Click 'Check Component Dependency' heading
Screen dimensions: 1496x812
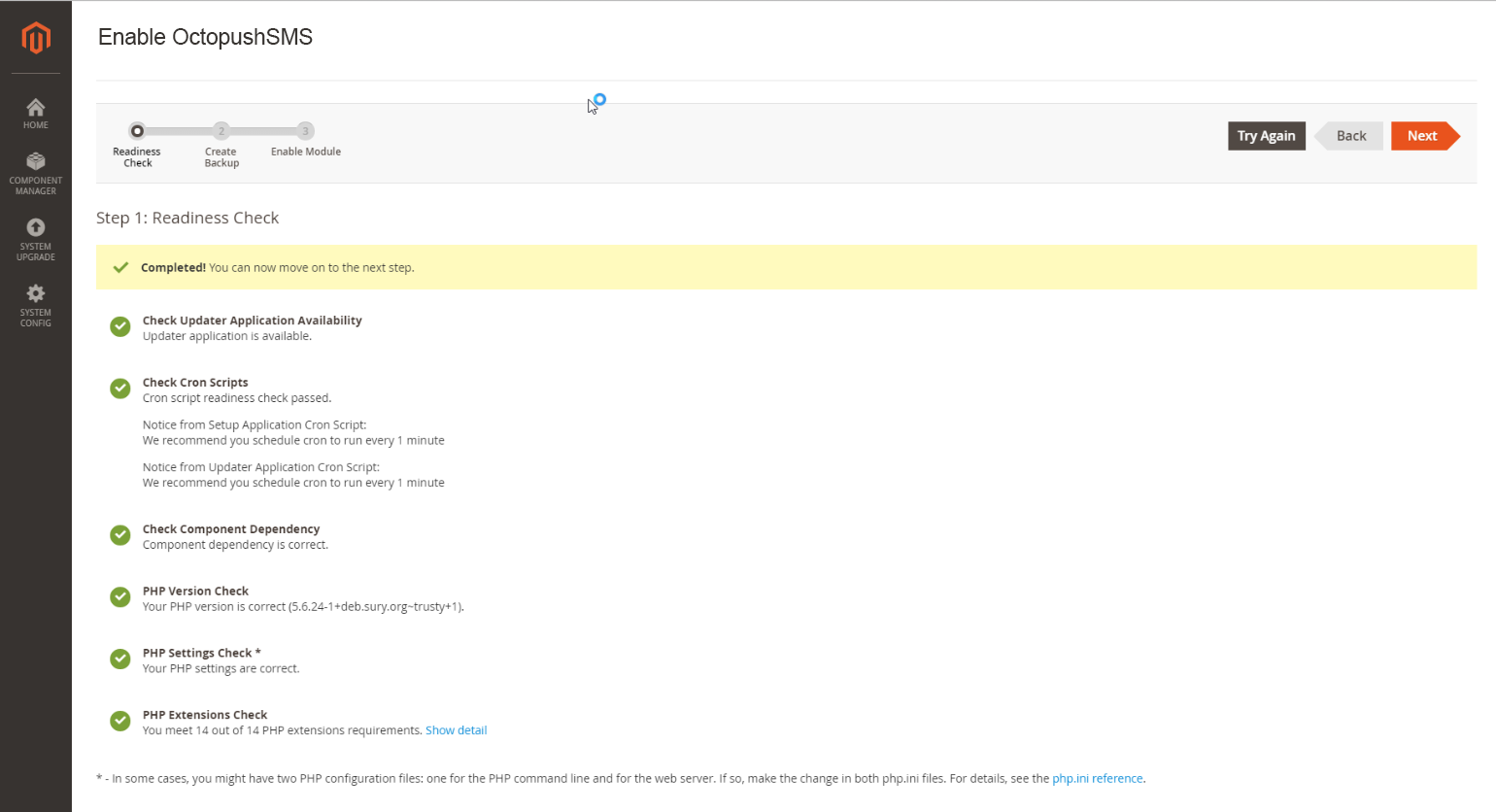coord(231,529)
